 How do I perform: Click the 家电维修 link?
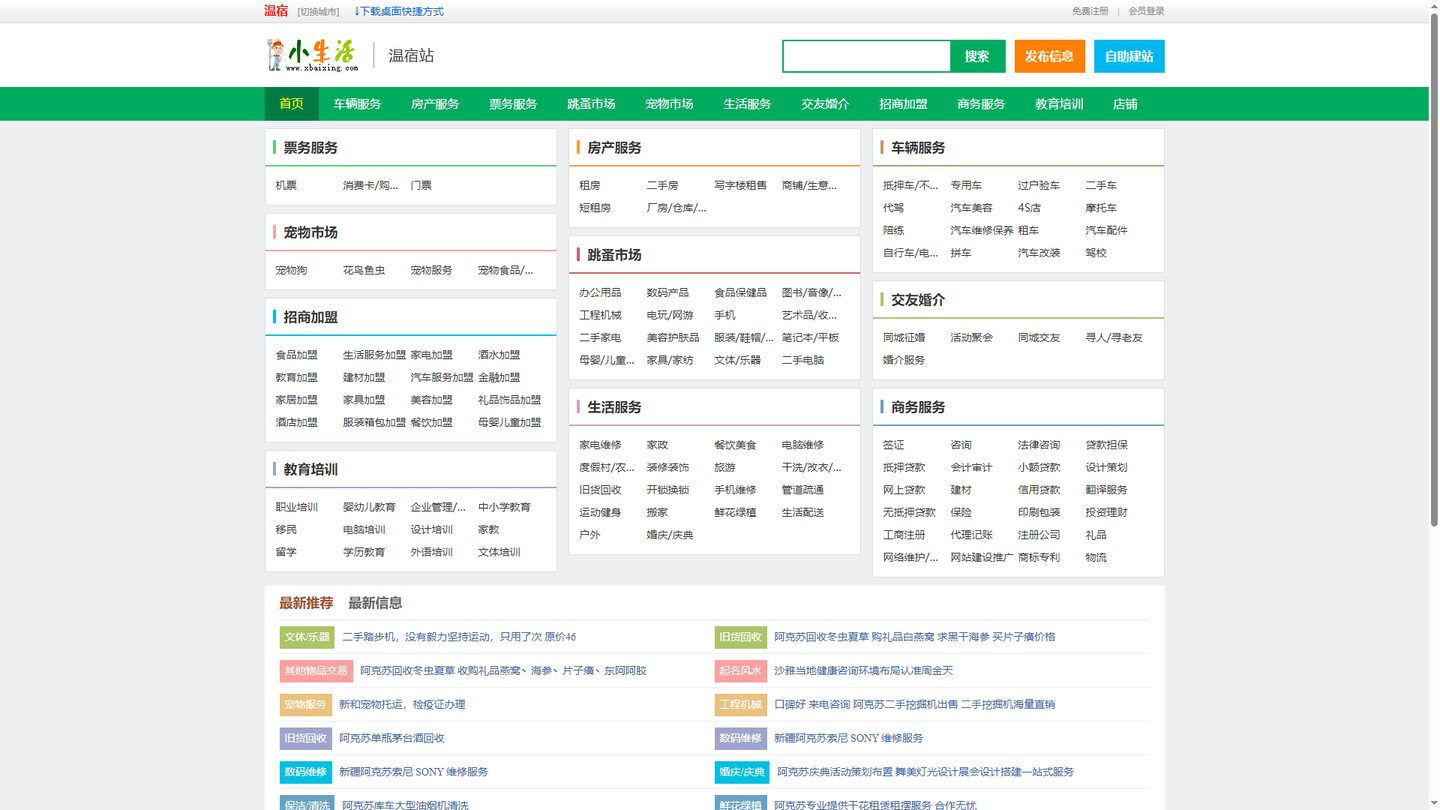600,445
